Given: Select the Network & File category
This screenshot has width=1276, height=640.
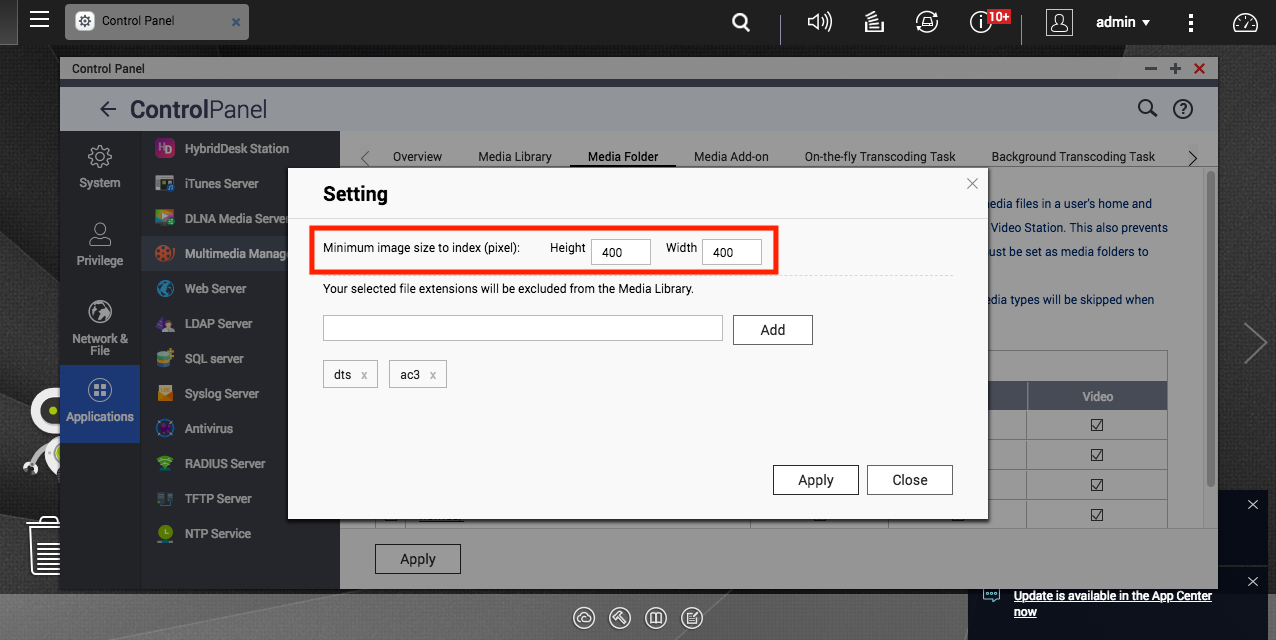Looking at the screenshot, I should (99, 327).
